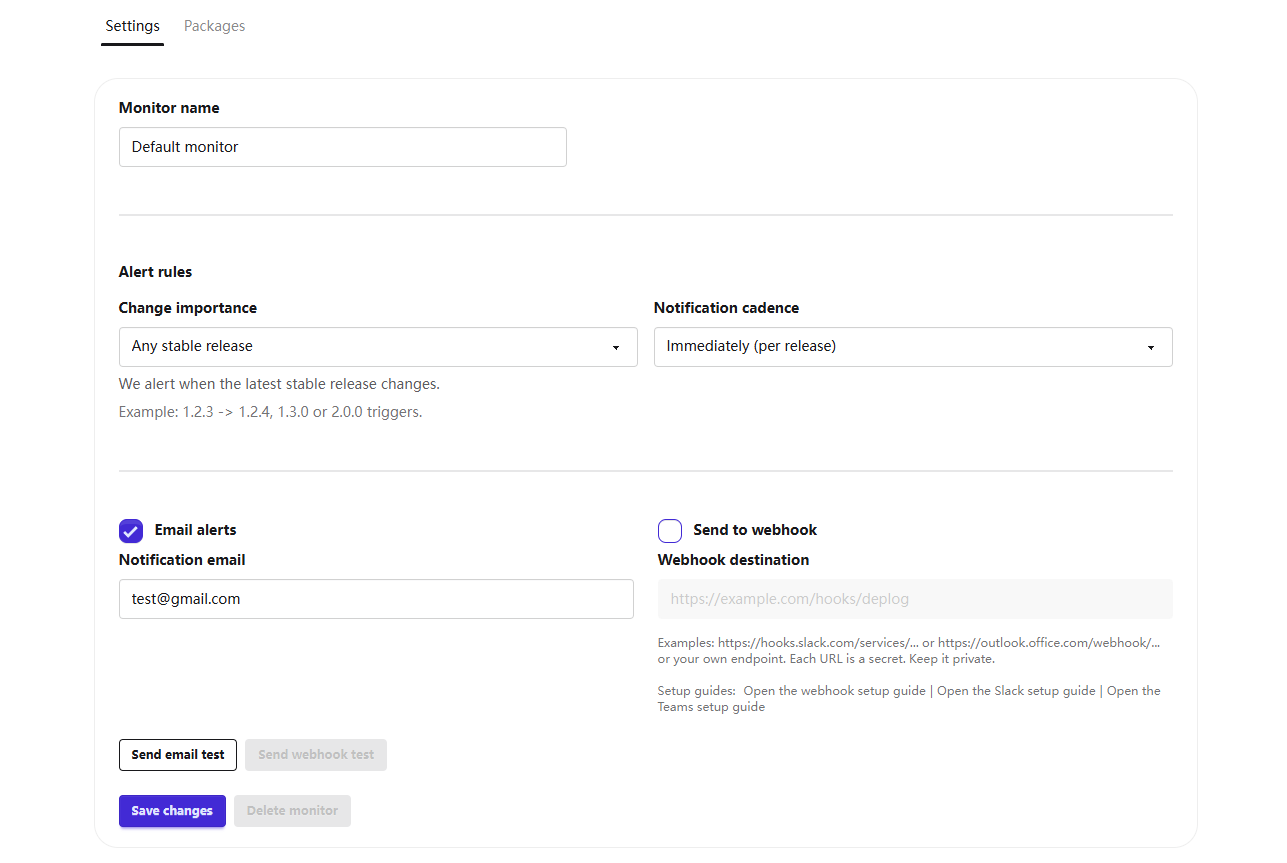The width and height of the screenshot is (1287, 863).
Task: Click the Change importance dropdown arrow icon
Action: tap(615, 348)
